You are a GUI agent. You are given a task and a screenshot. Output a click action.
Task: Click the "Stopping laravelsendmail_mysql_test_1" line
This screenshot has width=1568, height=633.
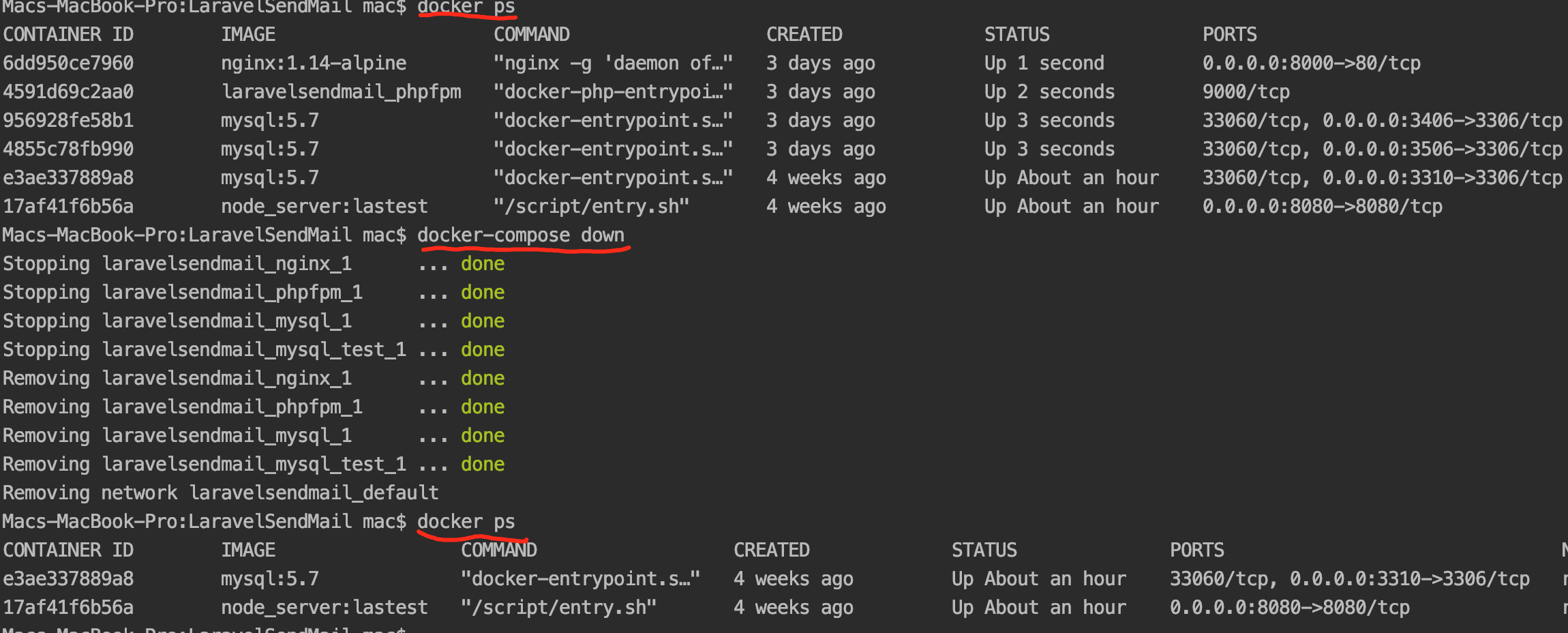pyautogui.click(x=205, y=350)
